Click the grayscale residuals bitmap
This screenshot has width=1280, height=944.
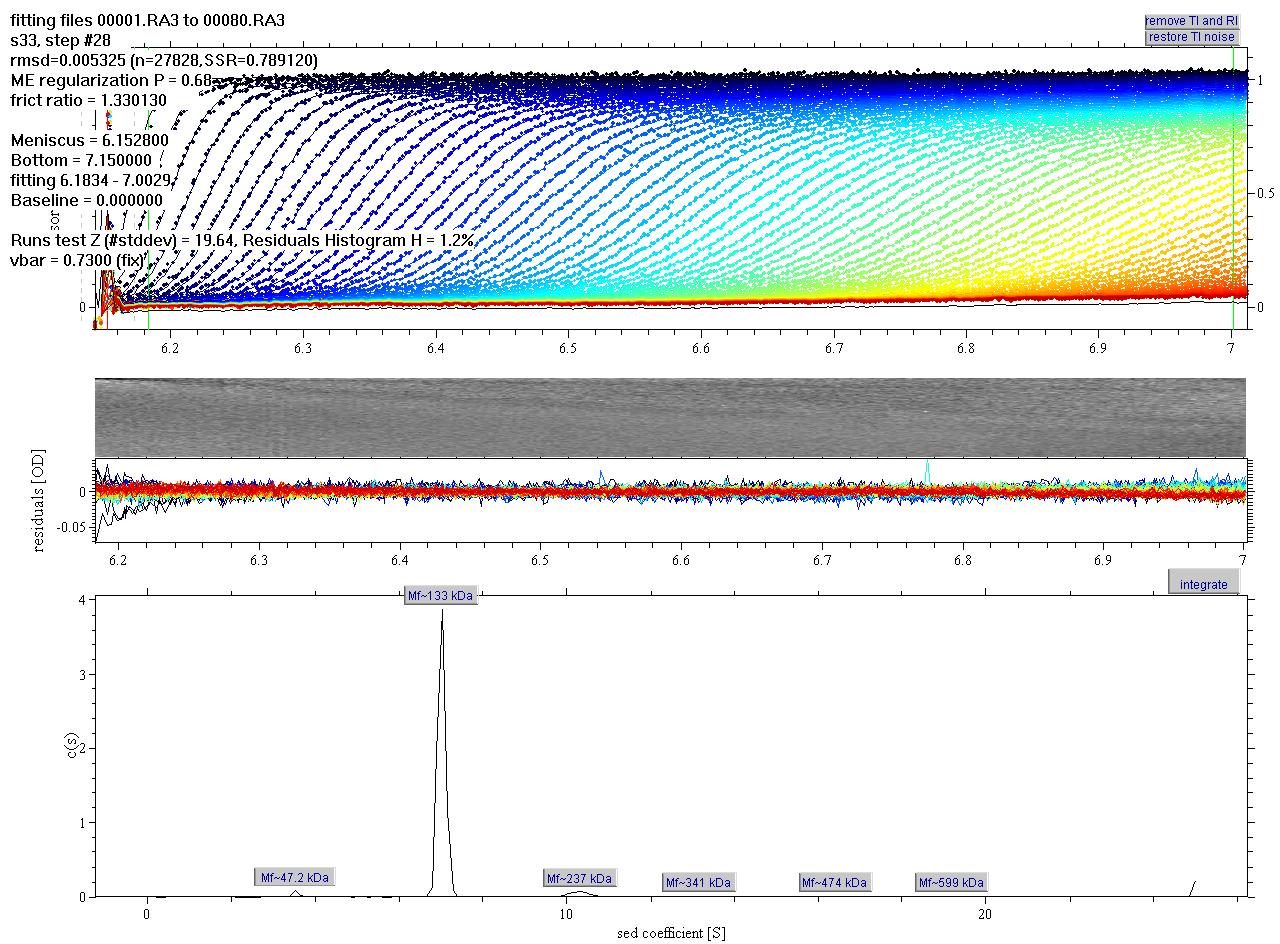pyautogui.click(x=670, y=417)
